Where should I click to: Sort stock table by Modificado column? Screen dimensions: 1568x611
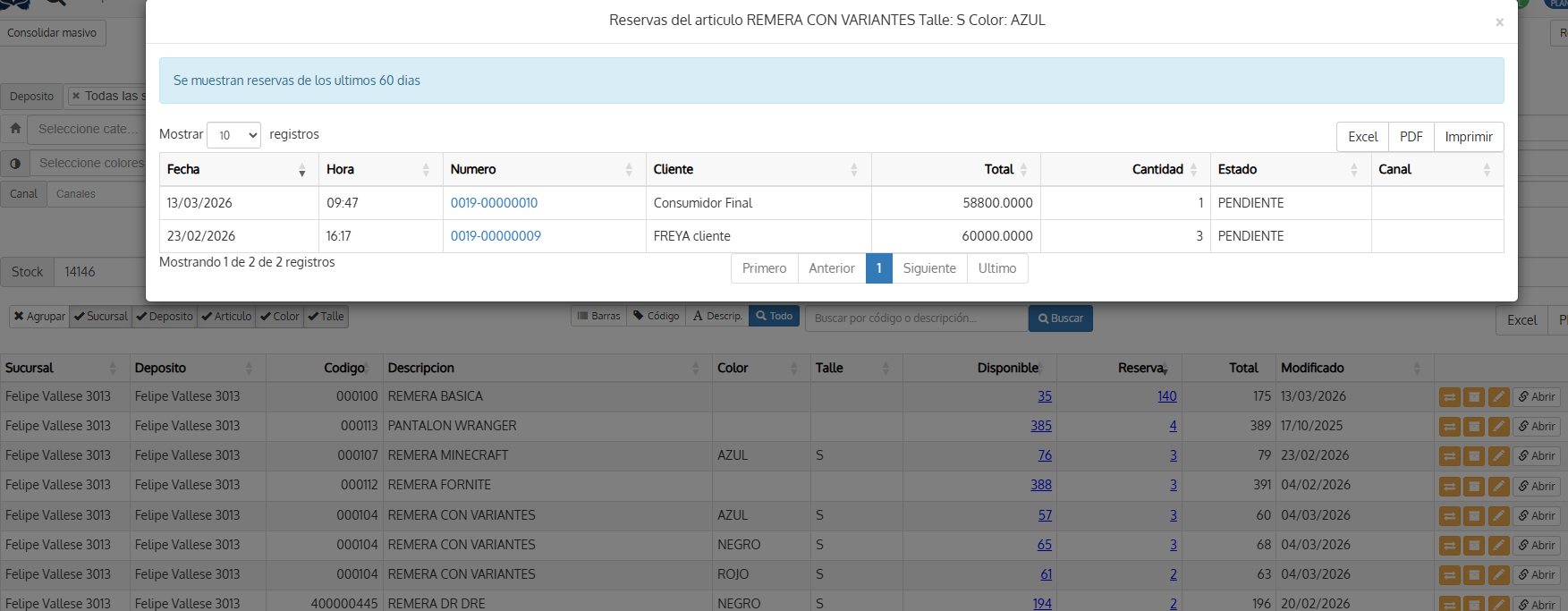click(x=1354, y=368)
